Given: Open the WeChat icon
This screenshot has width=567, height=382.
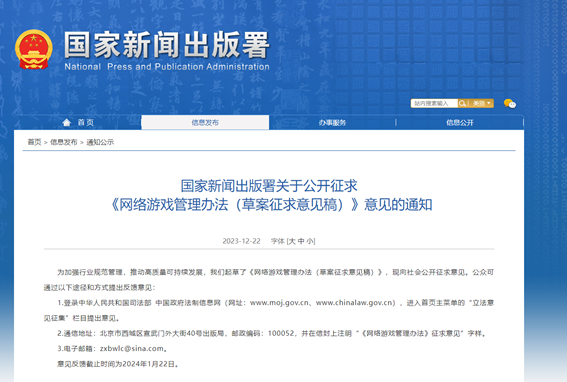Looking at the screenshot, I should [510, 104].
